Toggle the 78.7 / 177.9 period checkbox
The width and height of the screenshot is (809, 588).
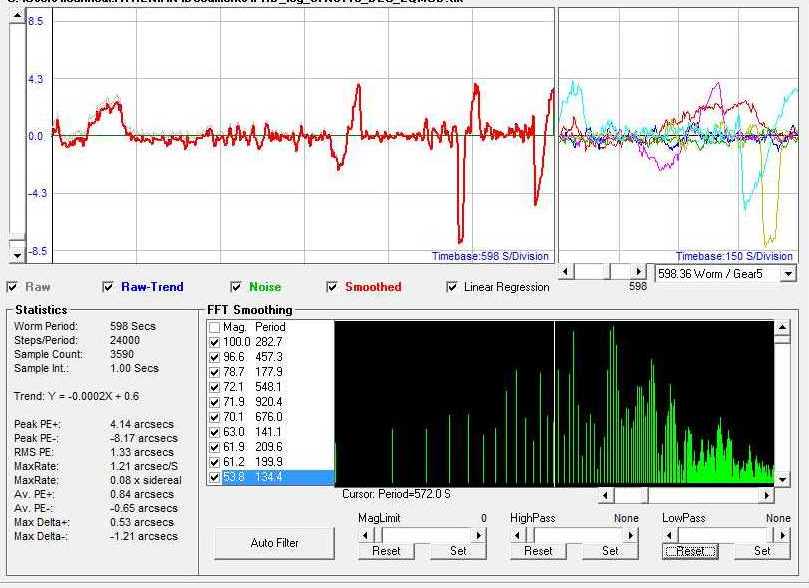click(x=215, y=372)
